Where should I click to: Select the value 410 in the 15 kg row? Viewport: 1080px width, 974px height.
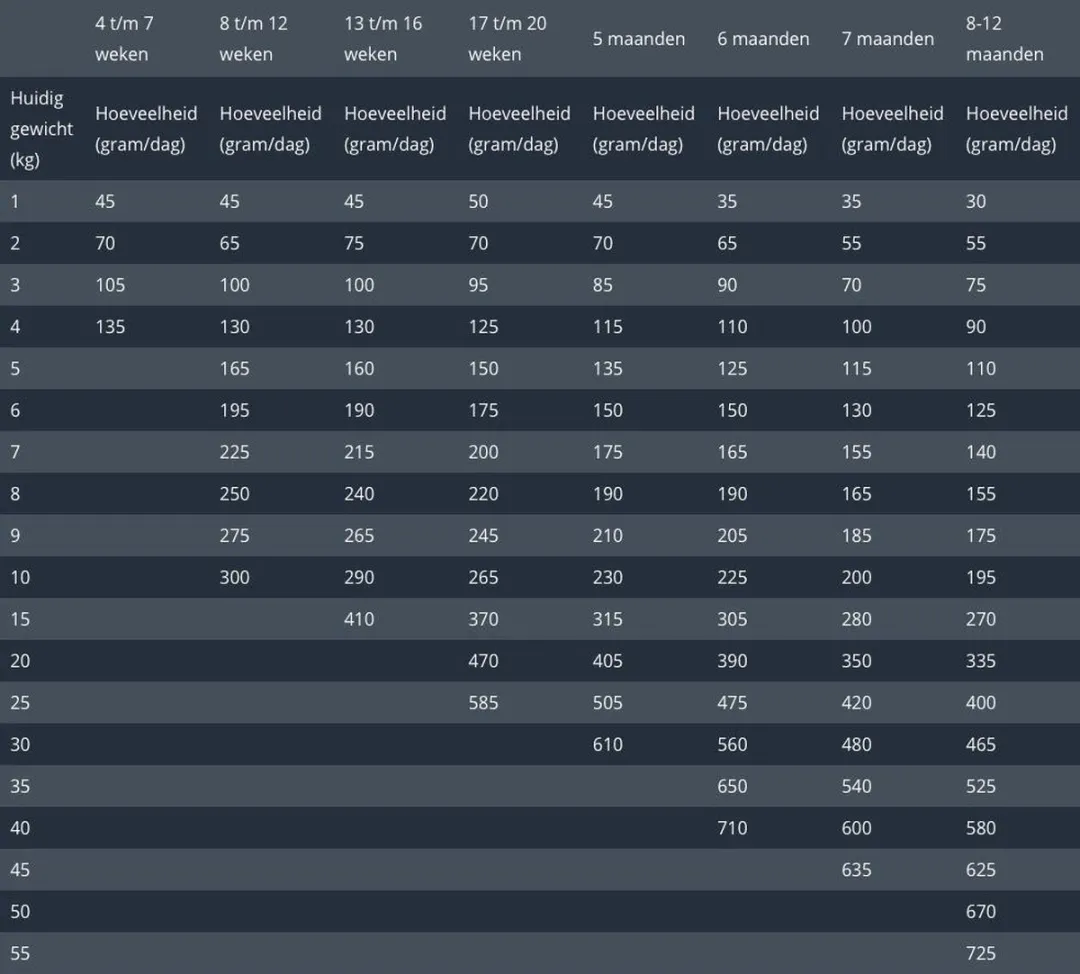[359, 619]
